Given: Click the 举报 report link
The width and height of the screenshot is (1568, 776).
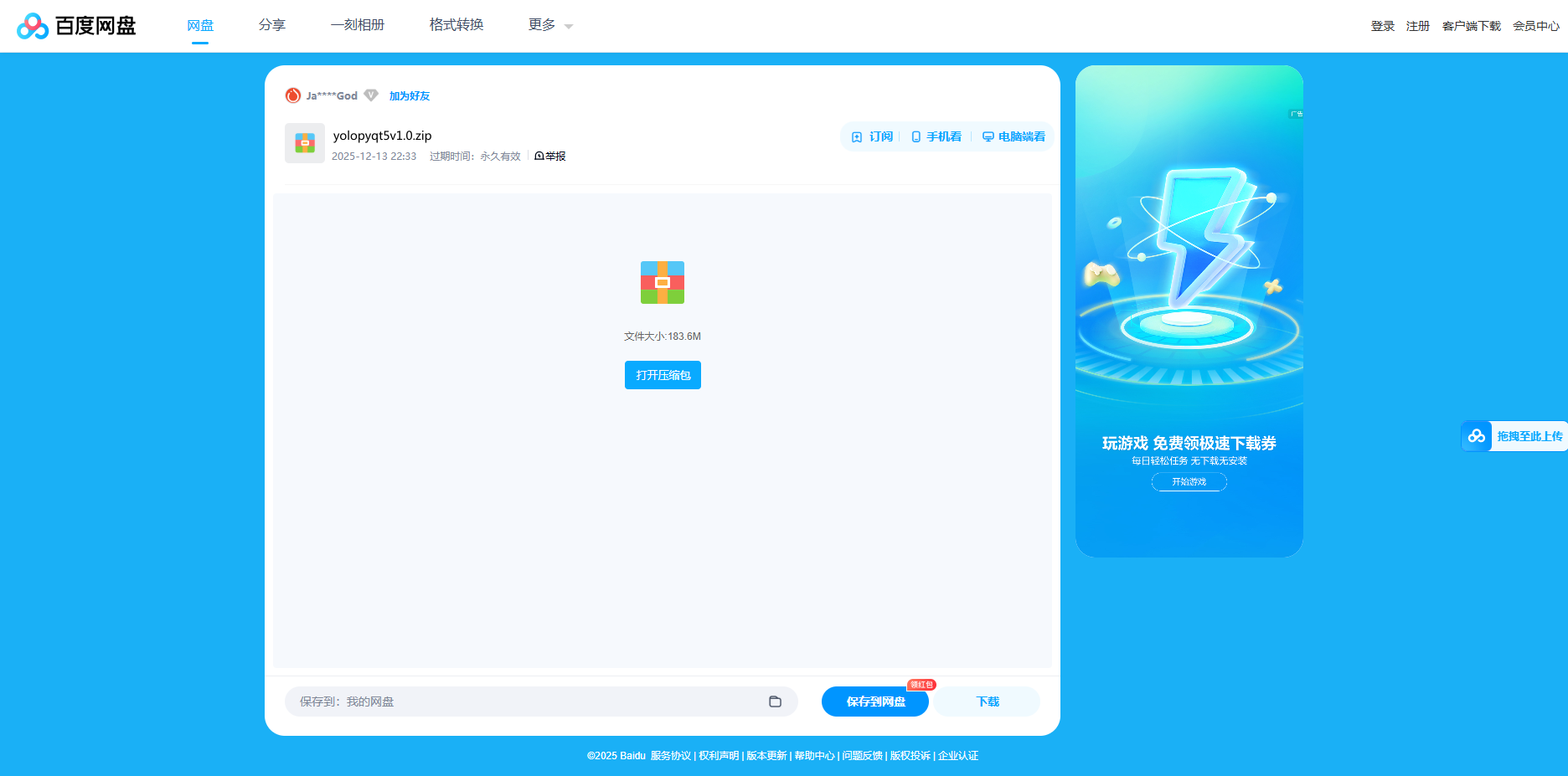Looking at the screenshot, I should tap(550, 157).
